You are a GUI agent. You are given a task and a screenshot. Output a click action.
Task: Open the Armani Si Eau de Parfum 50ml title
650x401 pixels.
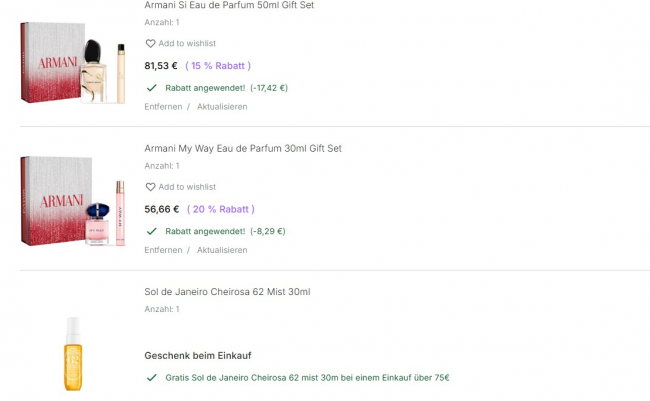pyautogui.click(x=229, y=5)
